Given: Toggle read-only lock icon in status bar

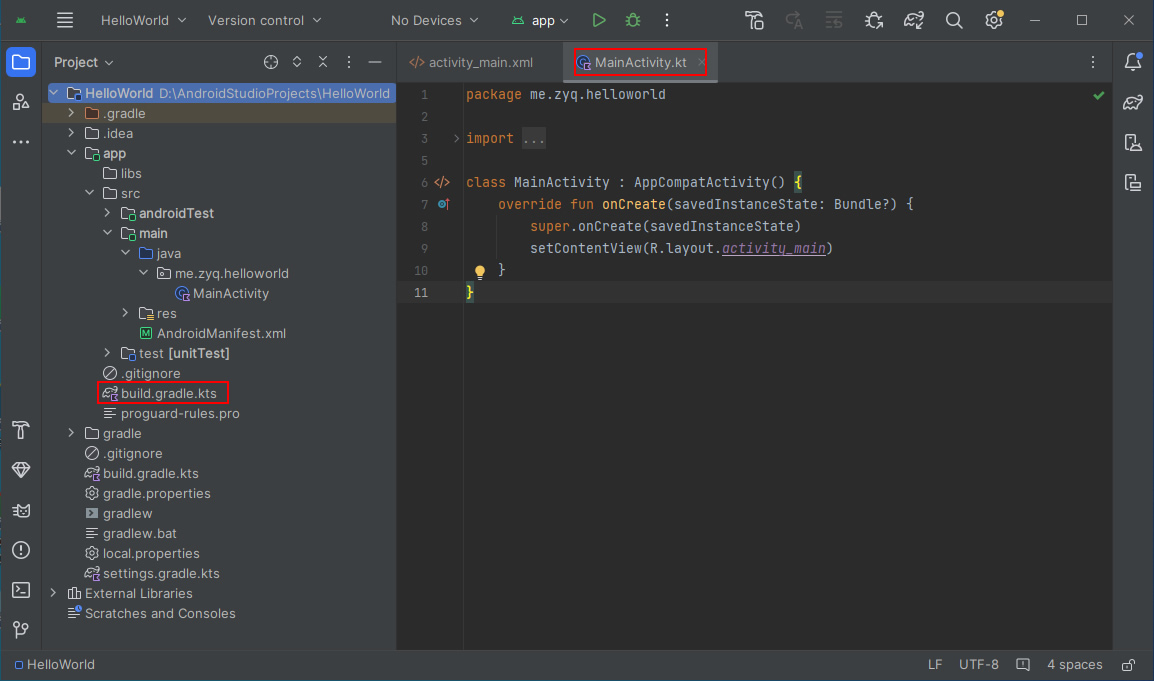Looking at the screenshot, I should [1128, 665].
